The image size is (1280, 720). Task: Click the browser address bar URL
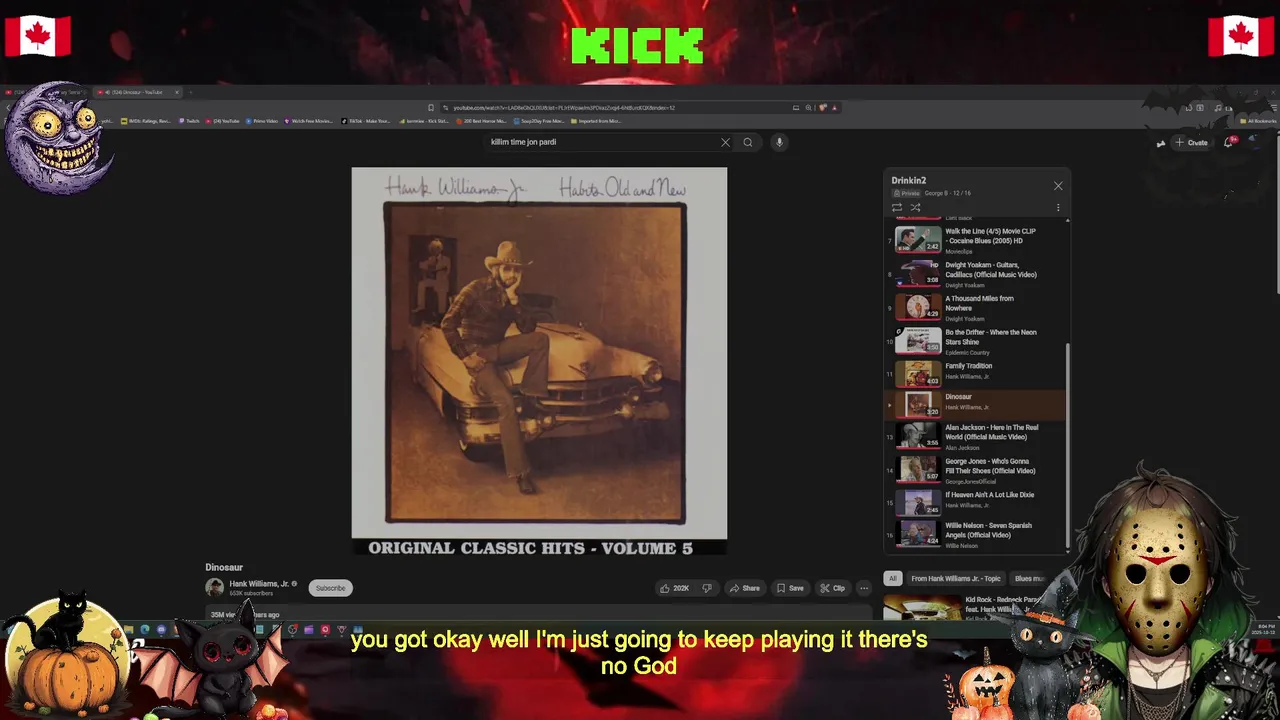point(620,108)
